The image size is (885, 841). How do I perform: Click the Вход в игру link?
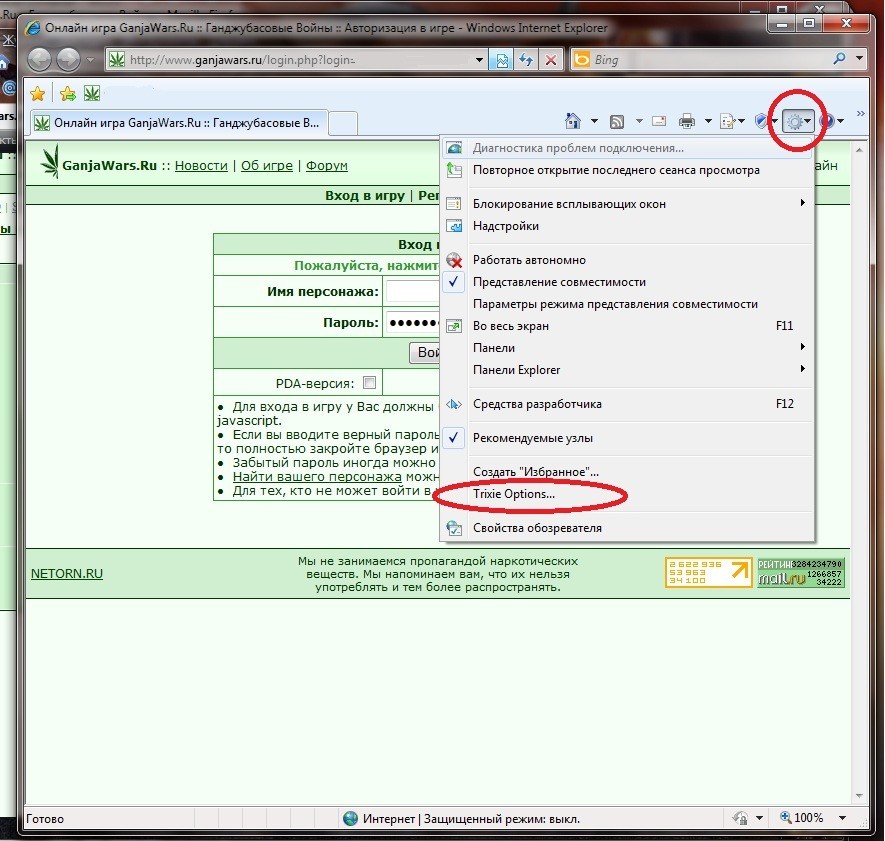(x=365, y=195)
